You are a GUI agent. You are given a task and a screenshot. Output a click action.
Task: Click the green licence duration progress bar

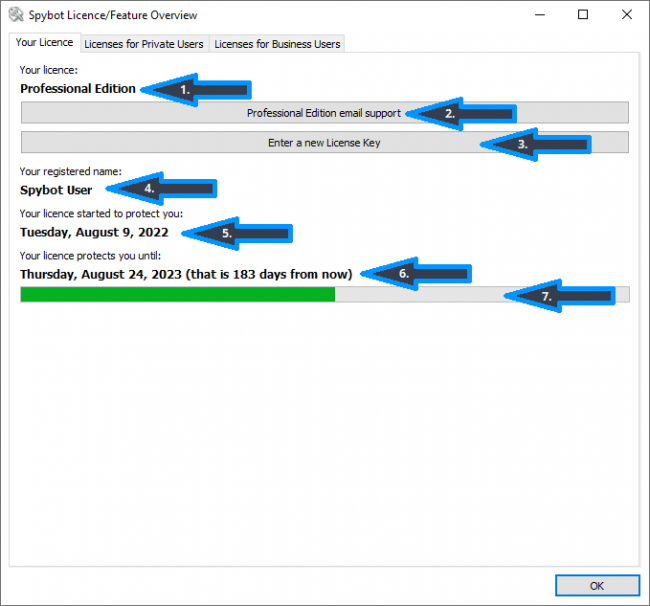point(325,294)
